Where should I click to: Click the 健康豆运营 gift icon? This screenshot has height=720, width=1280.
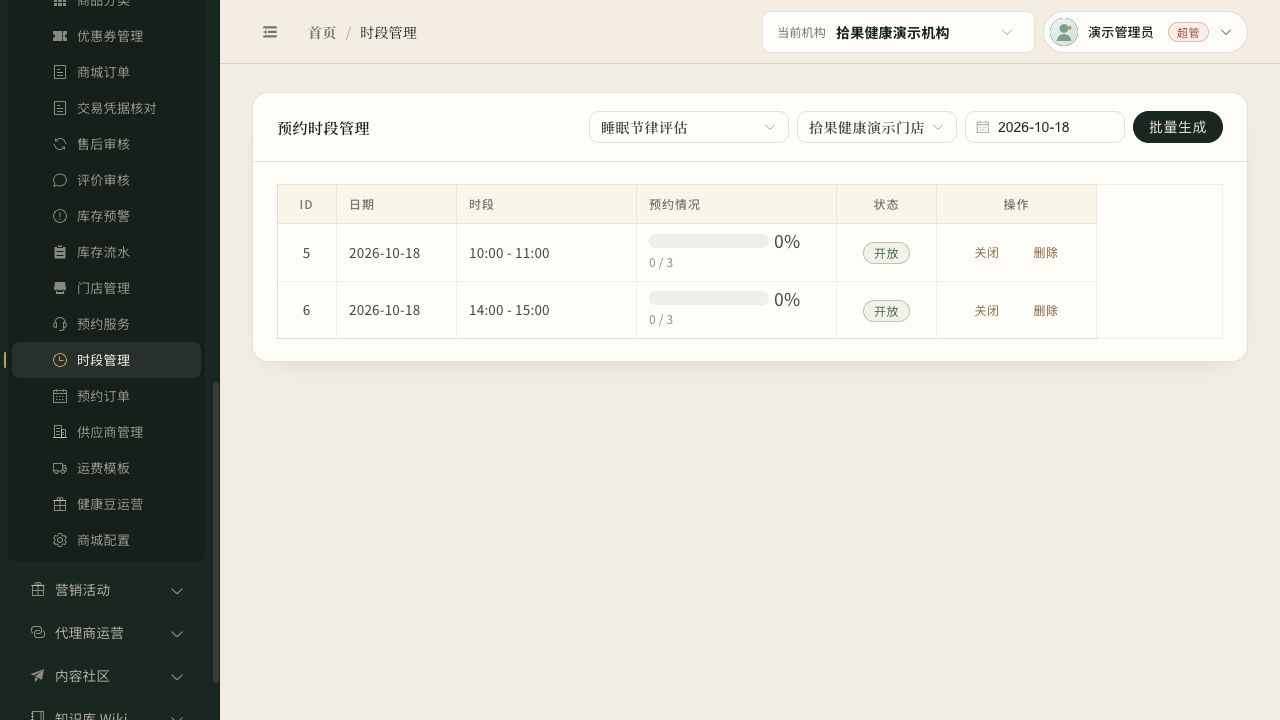pos(60,504)
